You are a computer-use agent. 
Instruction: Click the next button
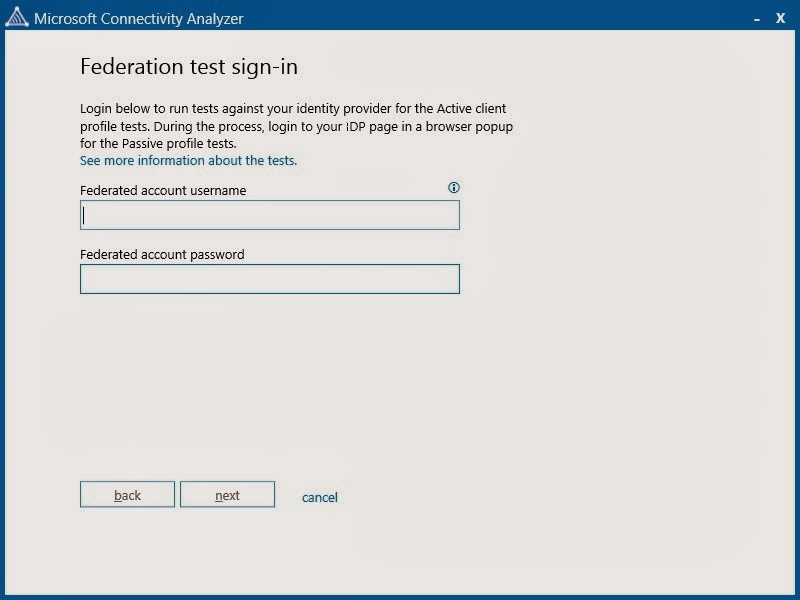pos(228,494)
